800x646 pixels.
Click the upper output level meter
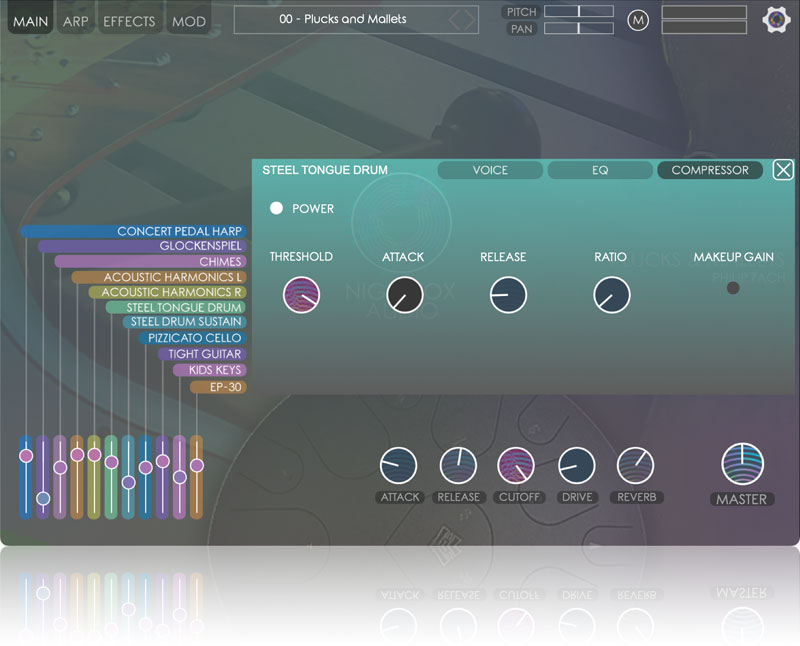[704, 12]
